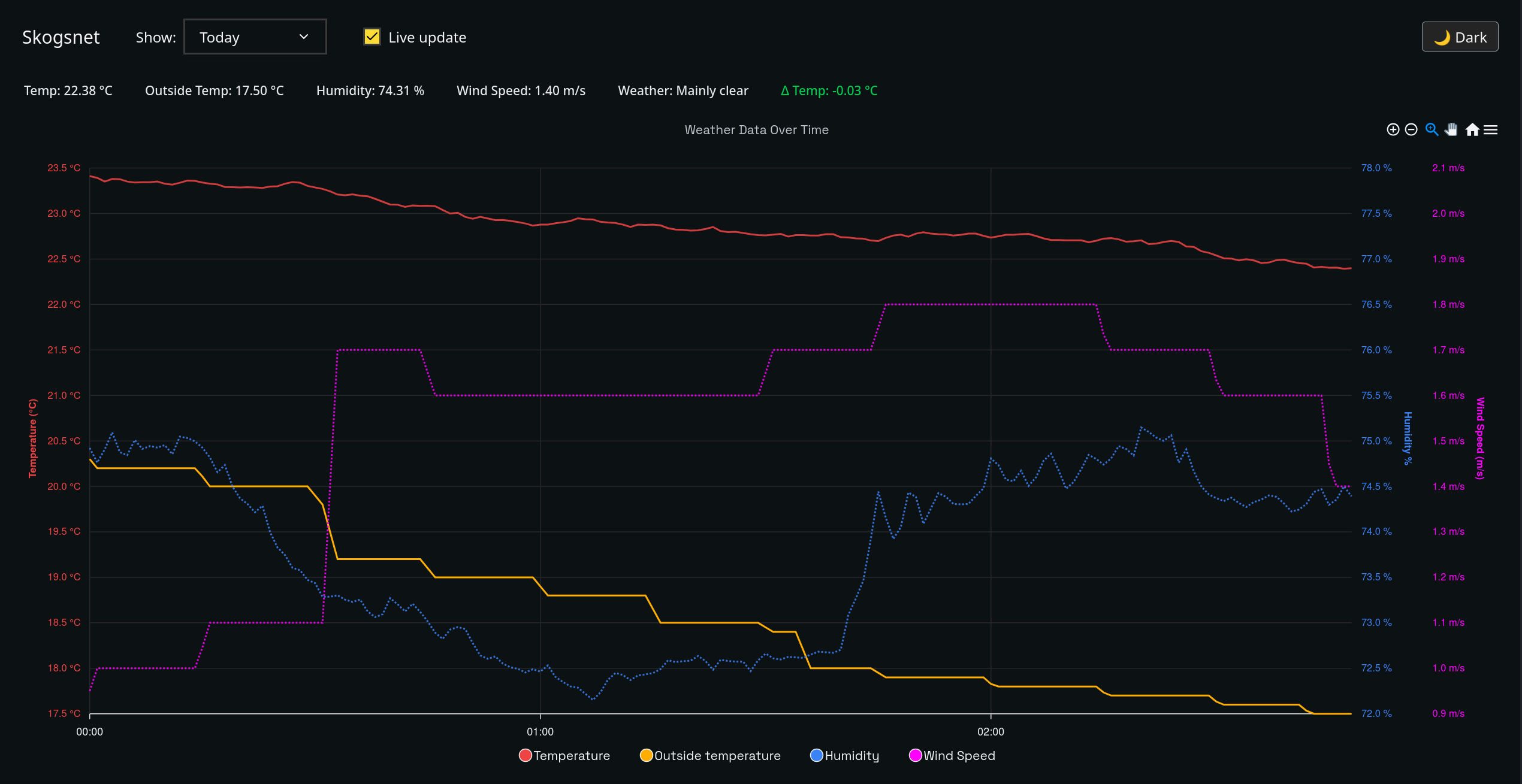Click the zoom in icon on the chart toolbar
Viewport: 1522px width, 784px height.
(1393, 129)
